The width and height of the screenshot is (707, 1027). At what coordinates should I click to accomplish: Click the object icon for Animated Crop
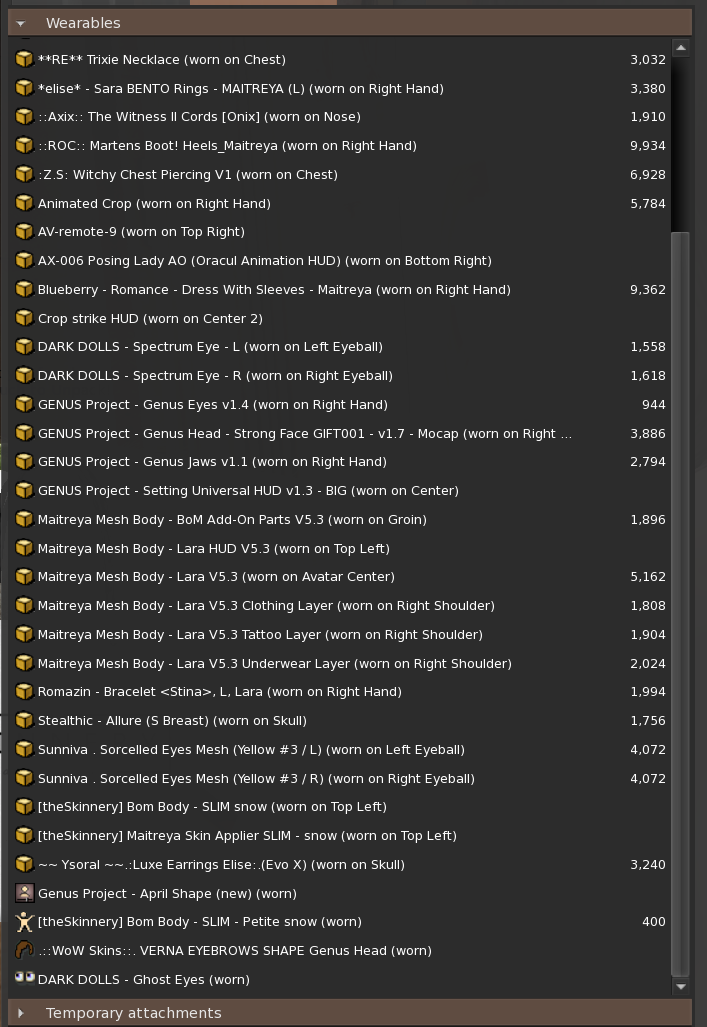point(24,204)
